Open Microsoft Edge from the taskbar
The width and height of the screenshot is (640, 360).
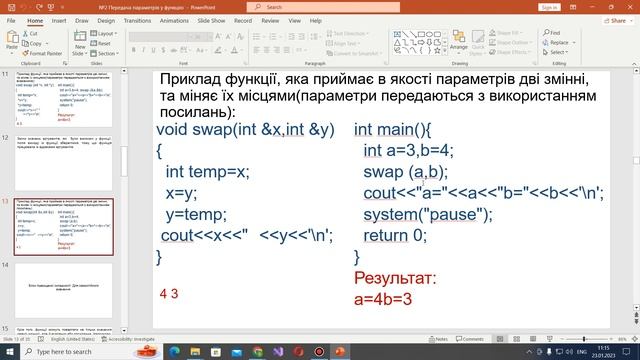pos(174,351)
